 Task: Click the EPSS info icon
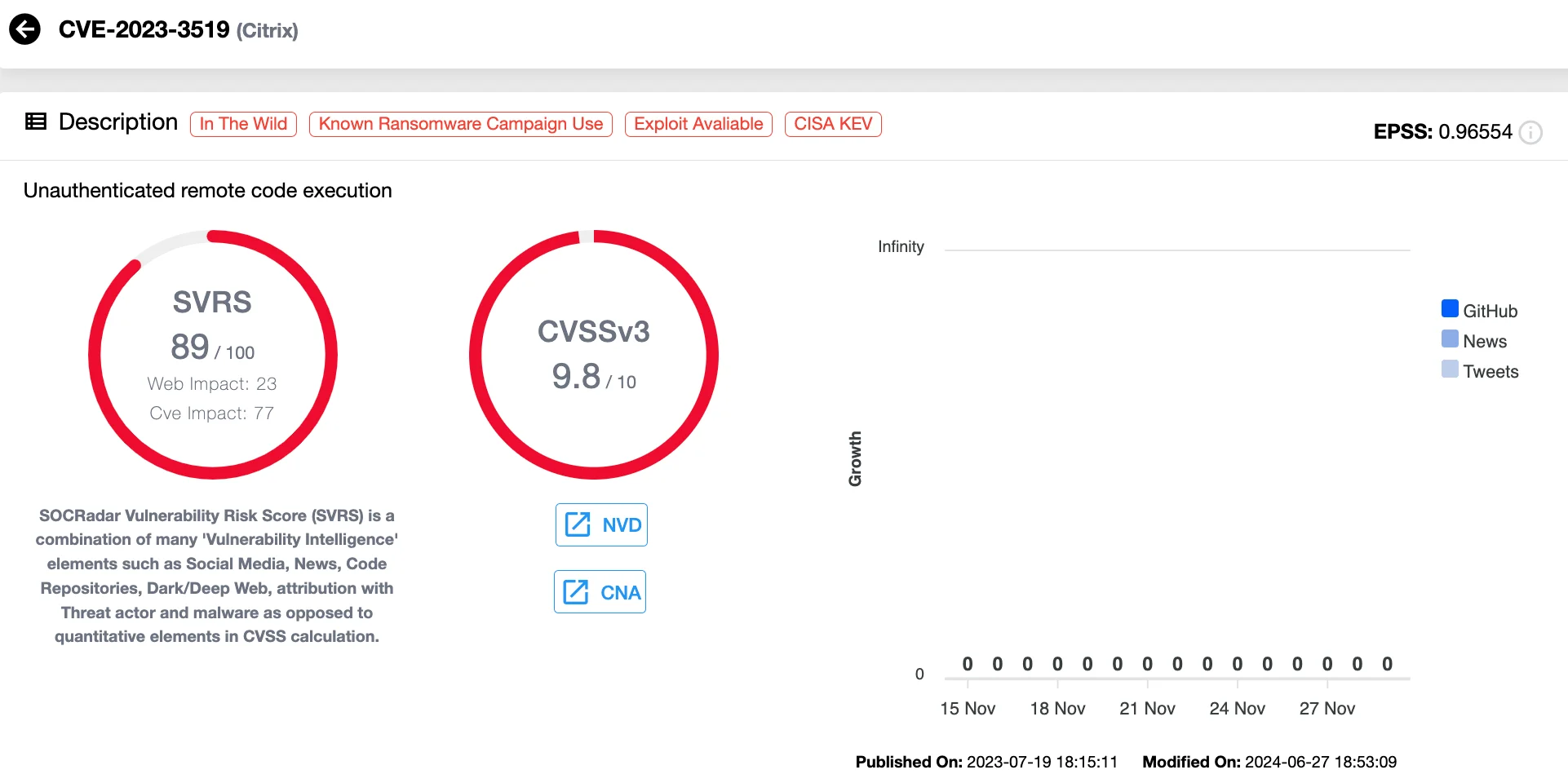point(1531,132)
